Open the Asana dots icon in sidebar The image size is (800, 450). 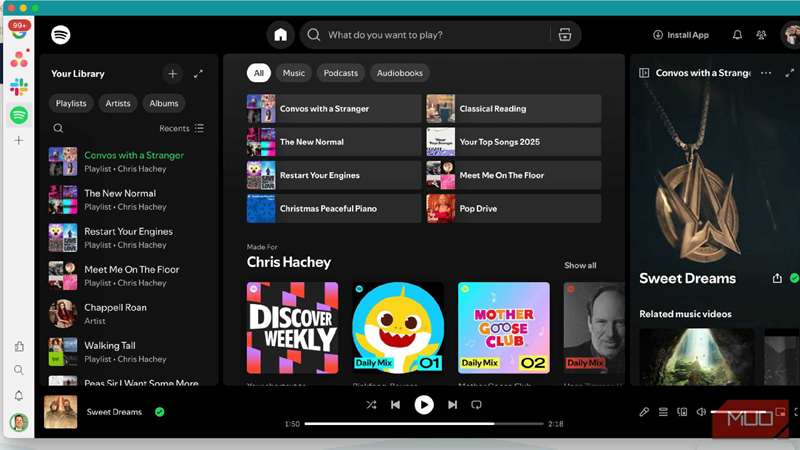point(19,59)
